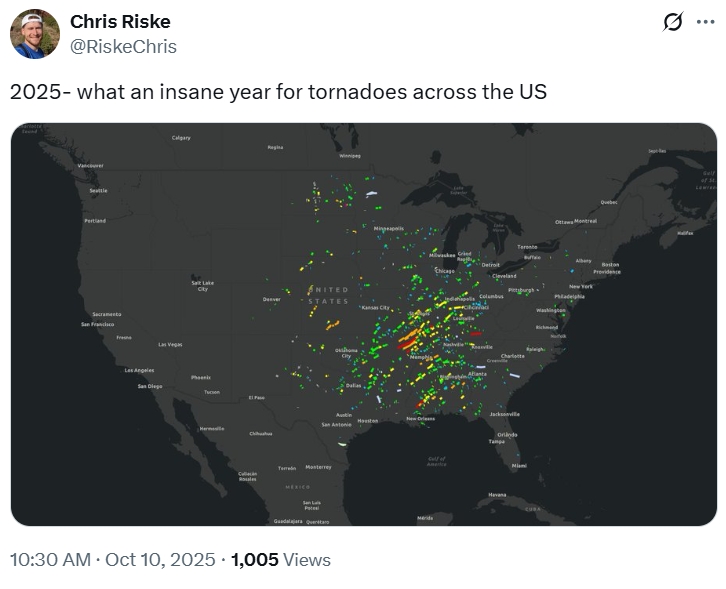Click the 1,005 Views counter
This screenshot has height=589, width=726.
[x=280, y=560]
